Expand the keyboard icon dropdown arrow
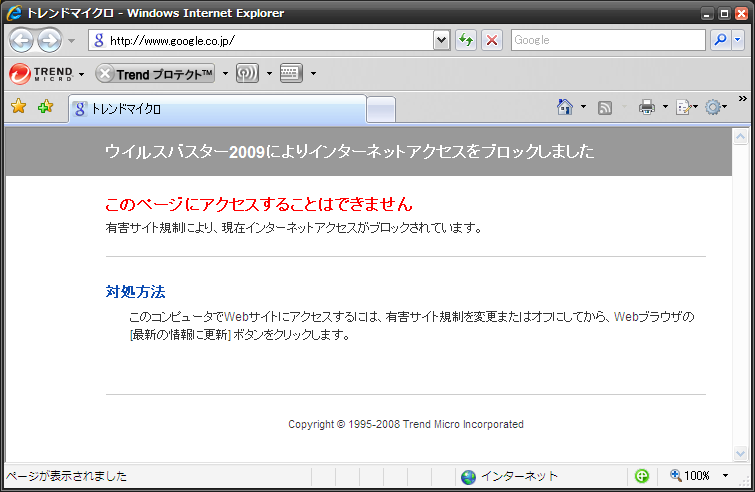Image resolution: width=755 pixels, height=492 pixels. pos(313,74)
